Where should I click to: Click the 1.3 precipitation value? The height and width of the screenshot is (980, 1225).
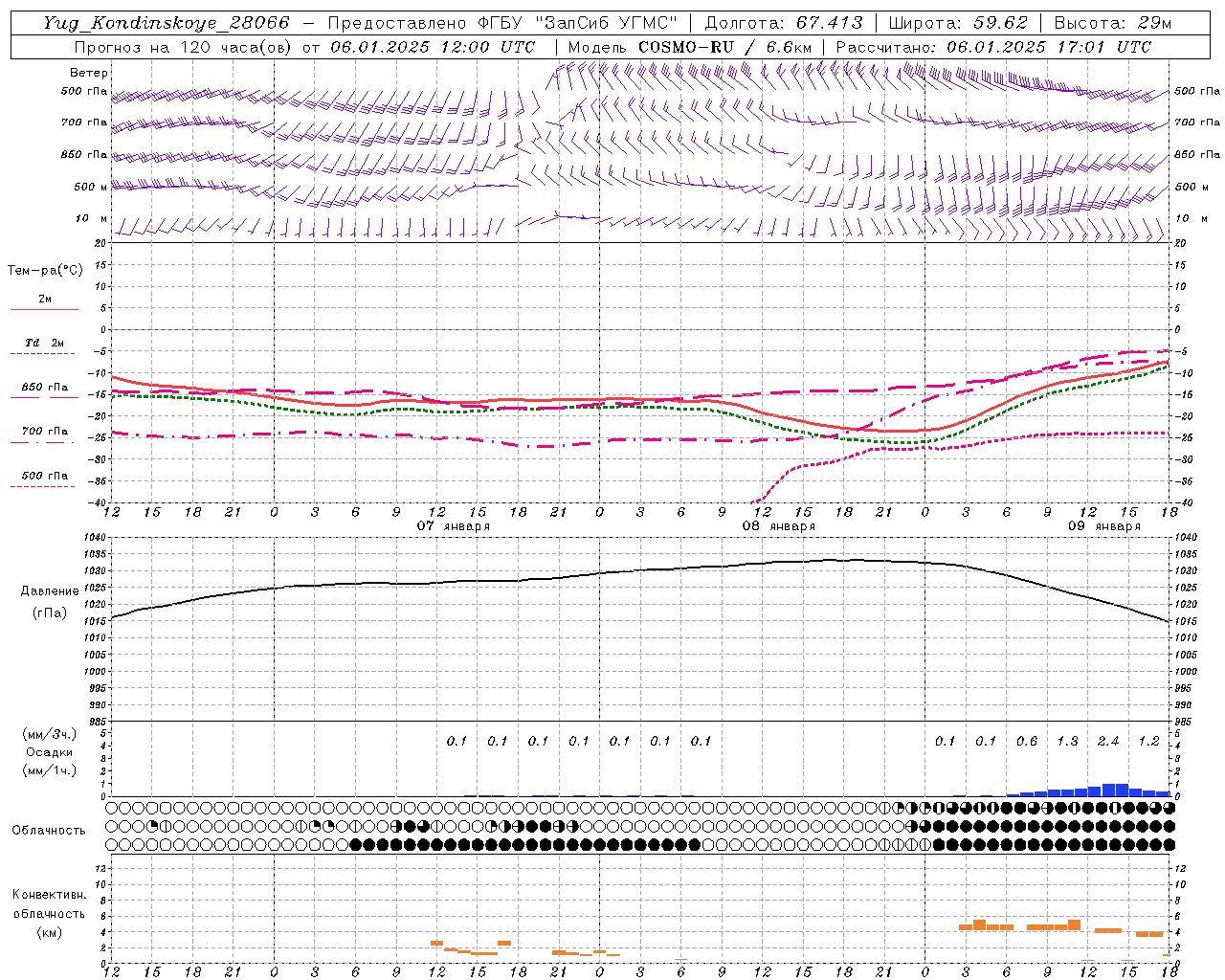1067,741
